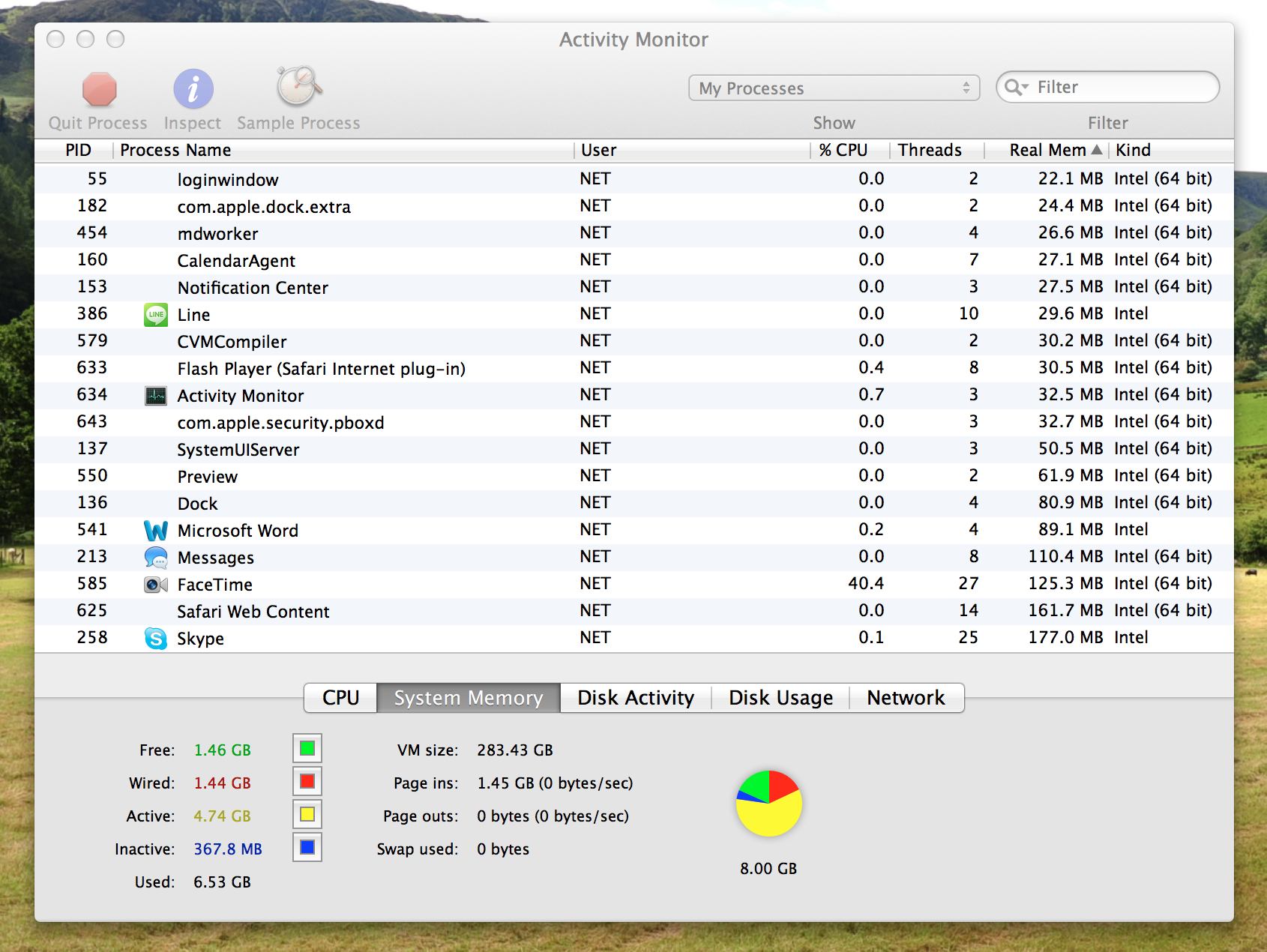Sort by Process Name column header
Image resolution: width=1267 pixels, height=952 pixels.
344,150
